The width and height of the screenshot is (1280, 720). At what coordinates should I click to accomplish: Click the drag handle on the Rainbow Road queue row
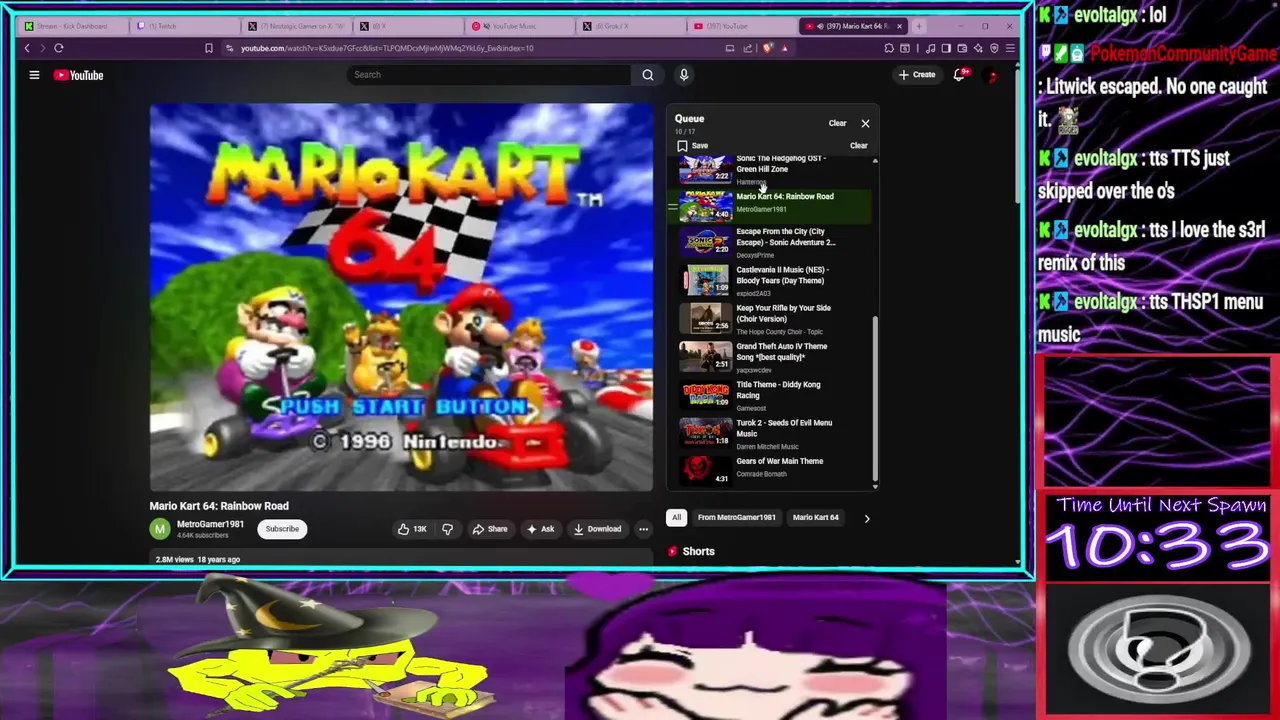click(672, 207)
